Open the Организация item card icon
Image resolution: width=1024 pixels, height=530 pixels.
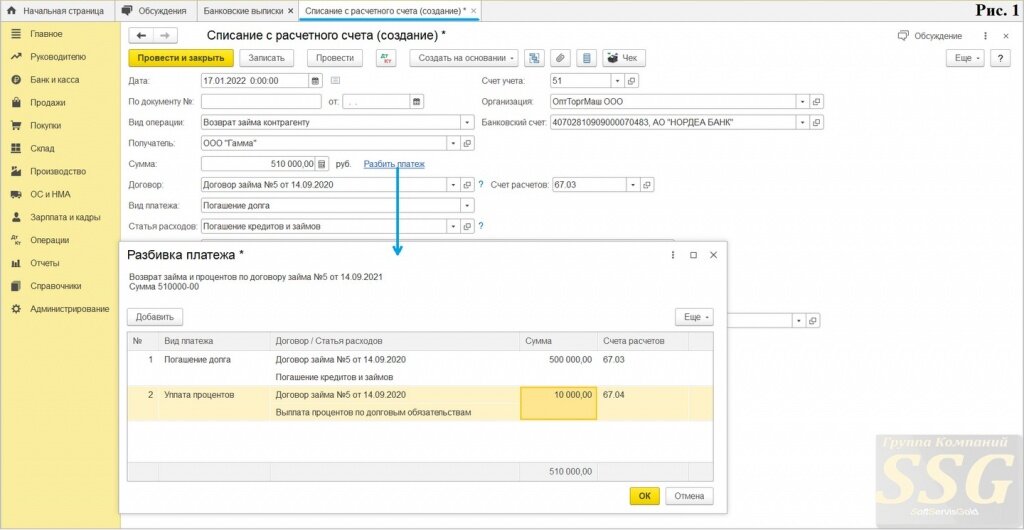point(817,102)
